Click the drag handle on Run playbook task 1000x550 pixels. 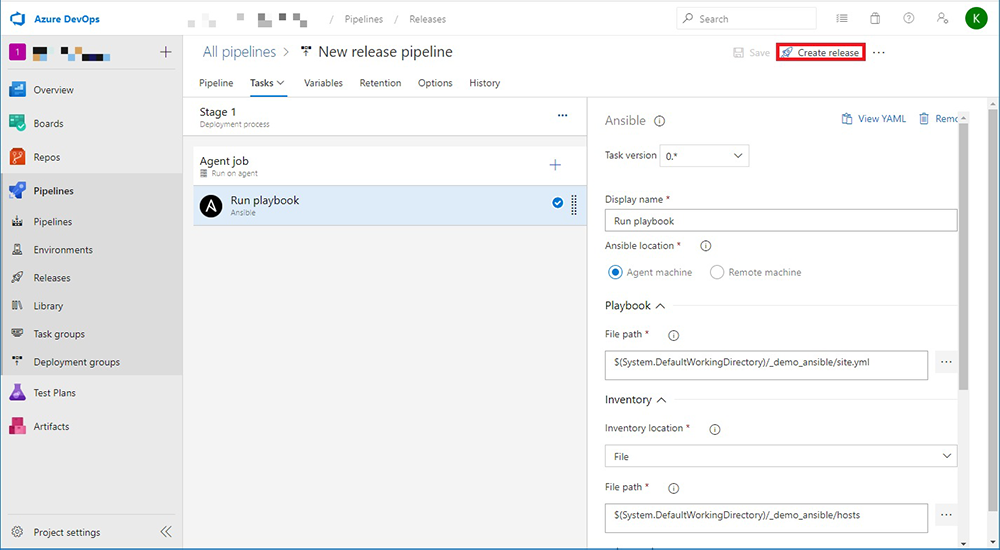pyautogui.click(x=574, y=204)
